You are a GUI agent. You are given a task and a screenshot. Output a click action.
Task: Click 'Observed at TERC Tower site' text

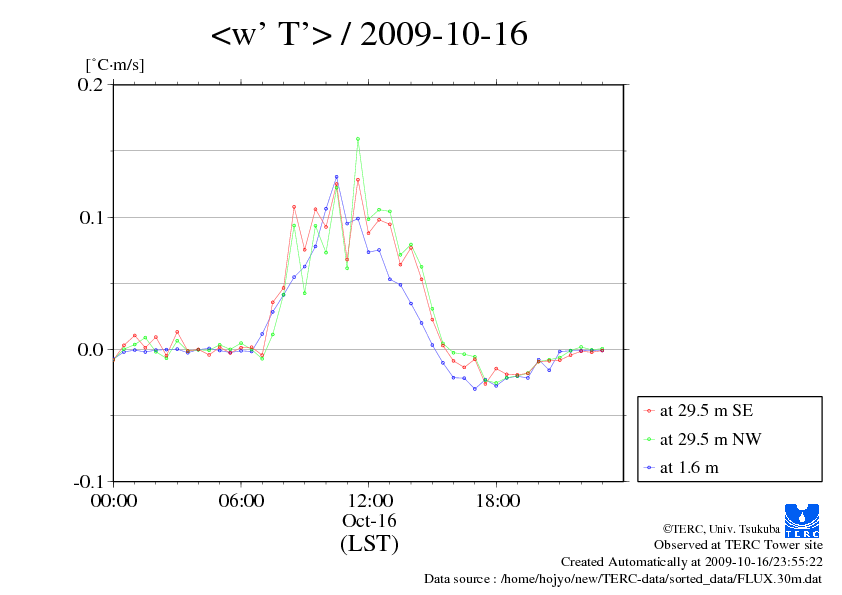point(738,545)
